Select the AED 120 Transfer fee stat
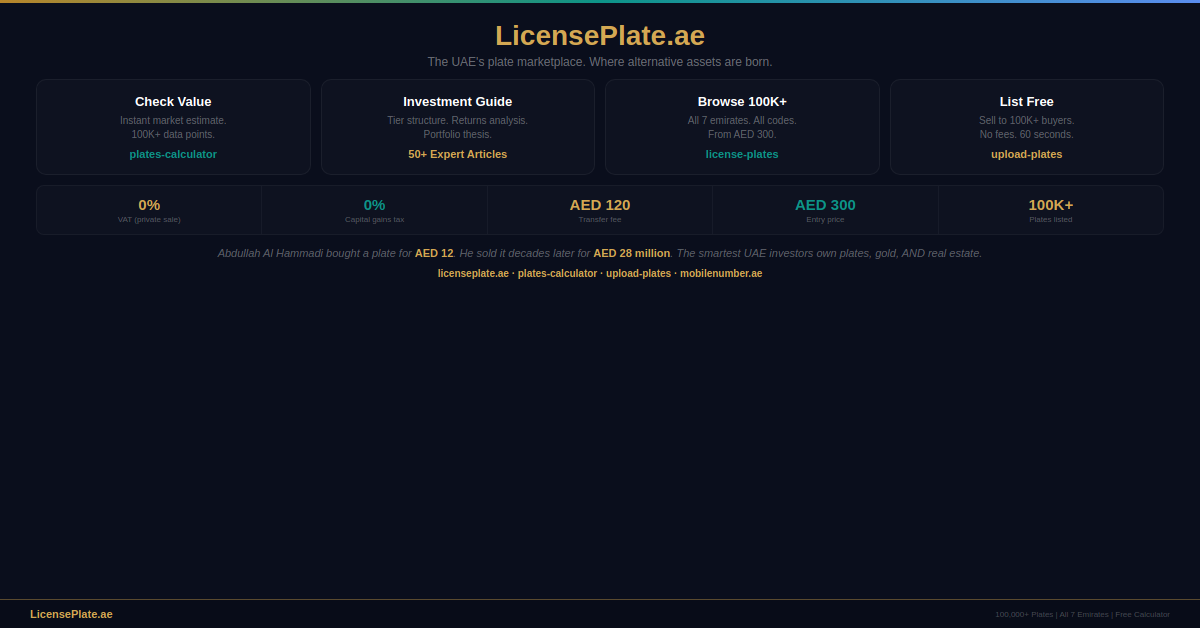 pyautogui.click(x=600, y=209)
